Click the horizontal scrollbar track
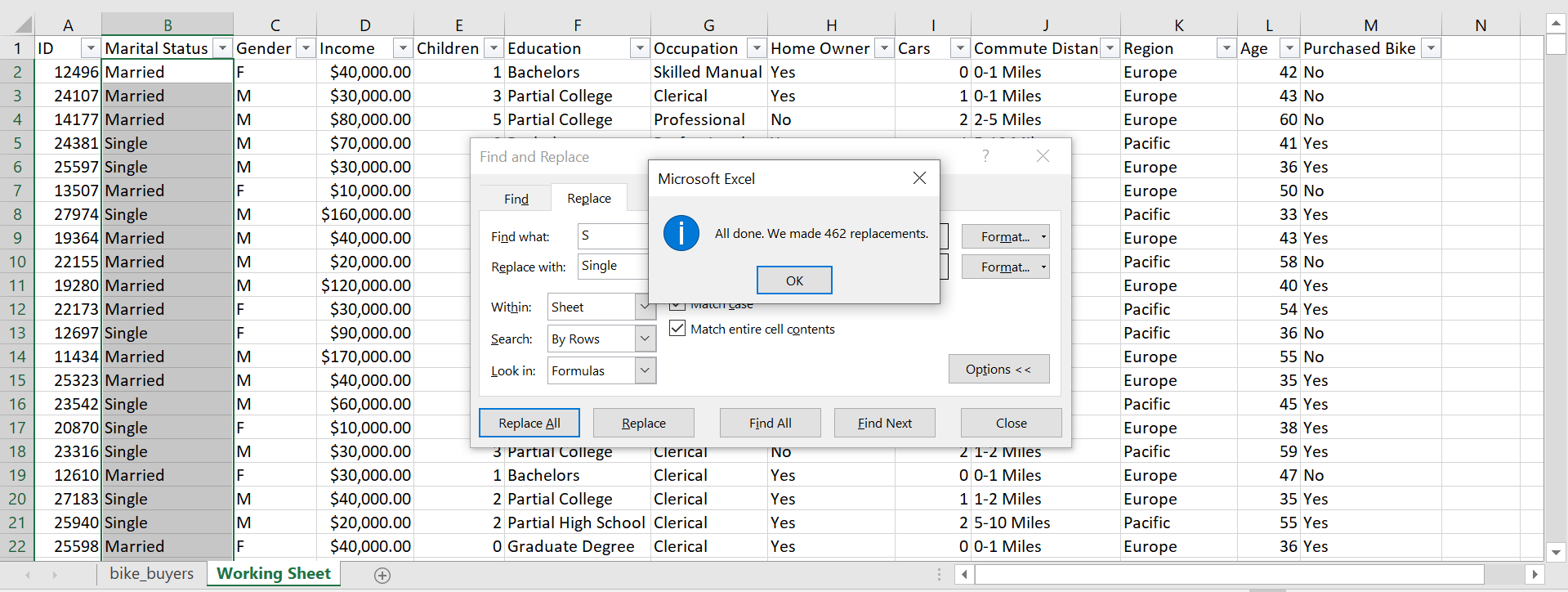Image resolution: width=1568 pixels, height=592 pixels. click(1504, 574)
